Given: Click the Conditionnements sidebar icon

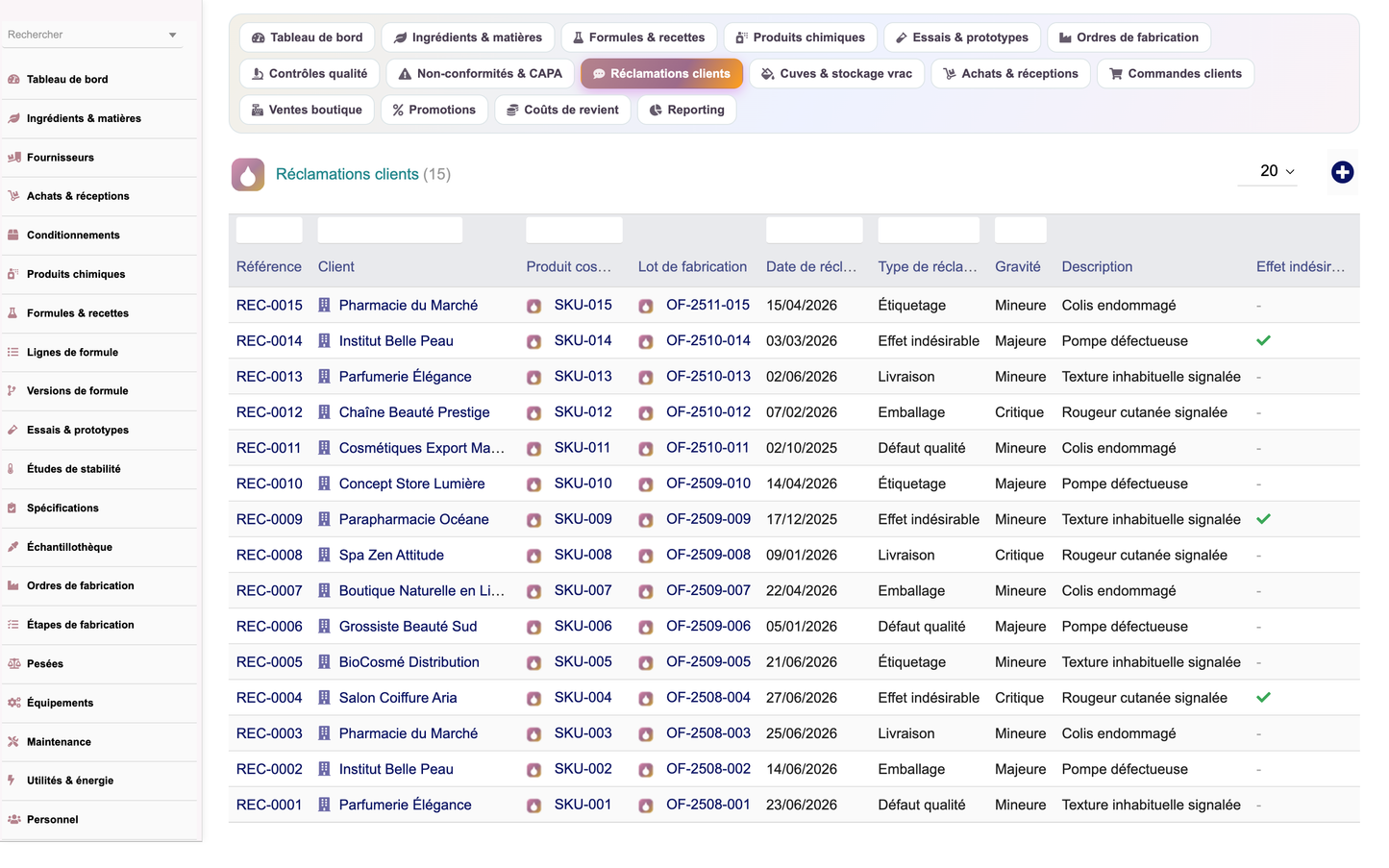Looking at the screenshot, I should click(13, 236).
